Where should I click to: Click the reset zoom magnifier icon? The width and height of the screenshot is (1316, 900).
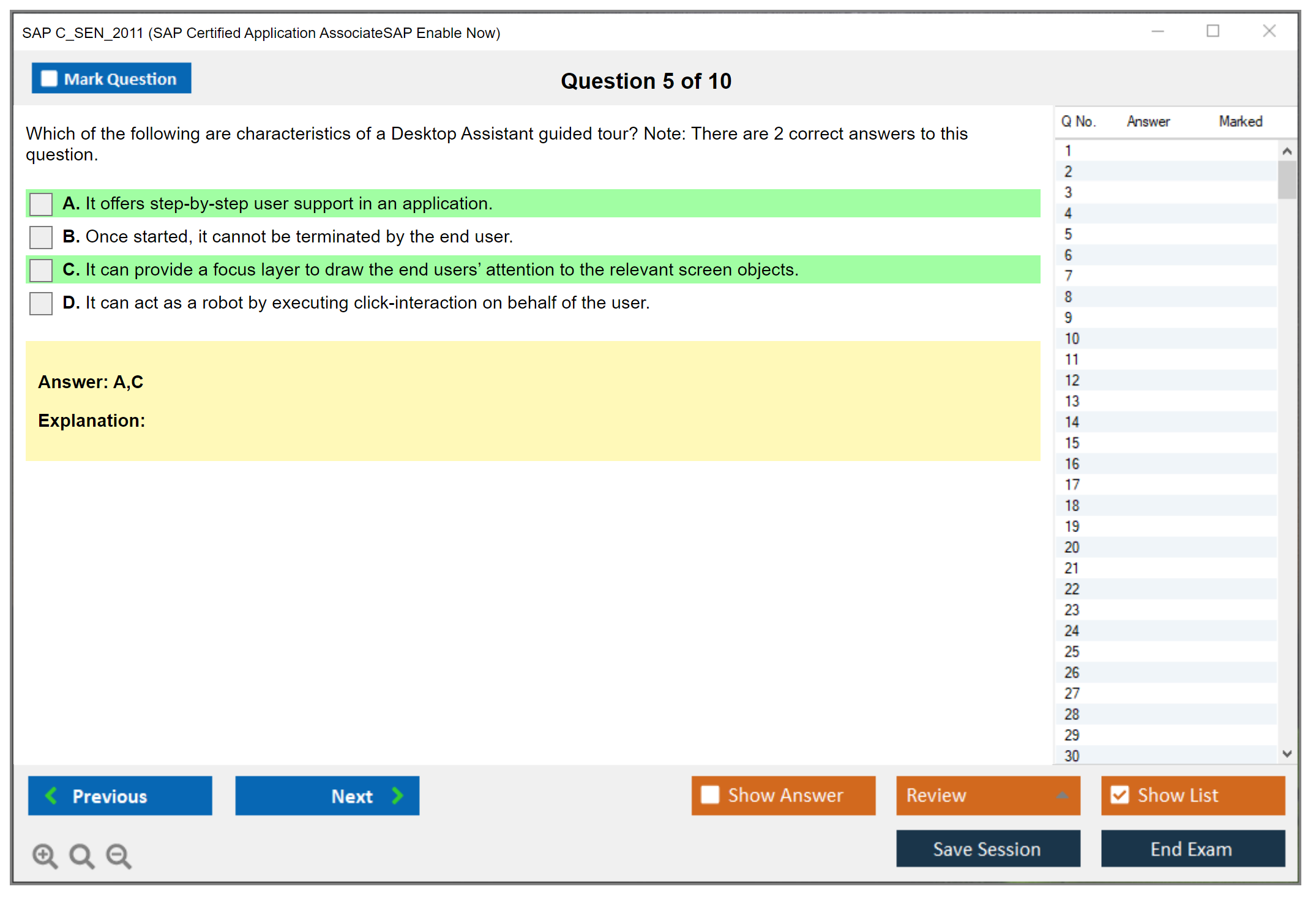pyautogui.click(x=81, y=855)
